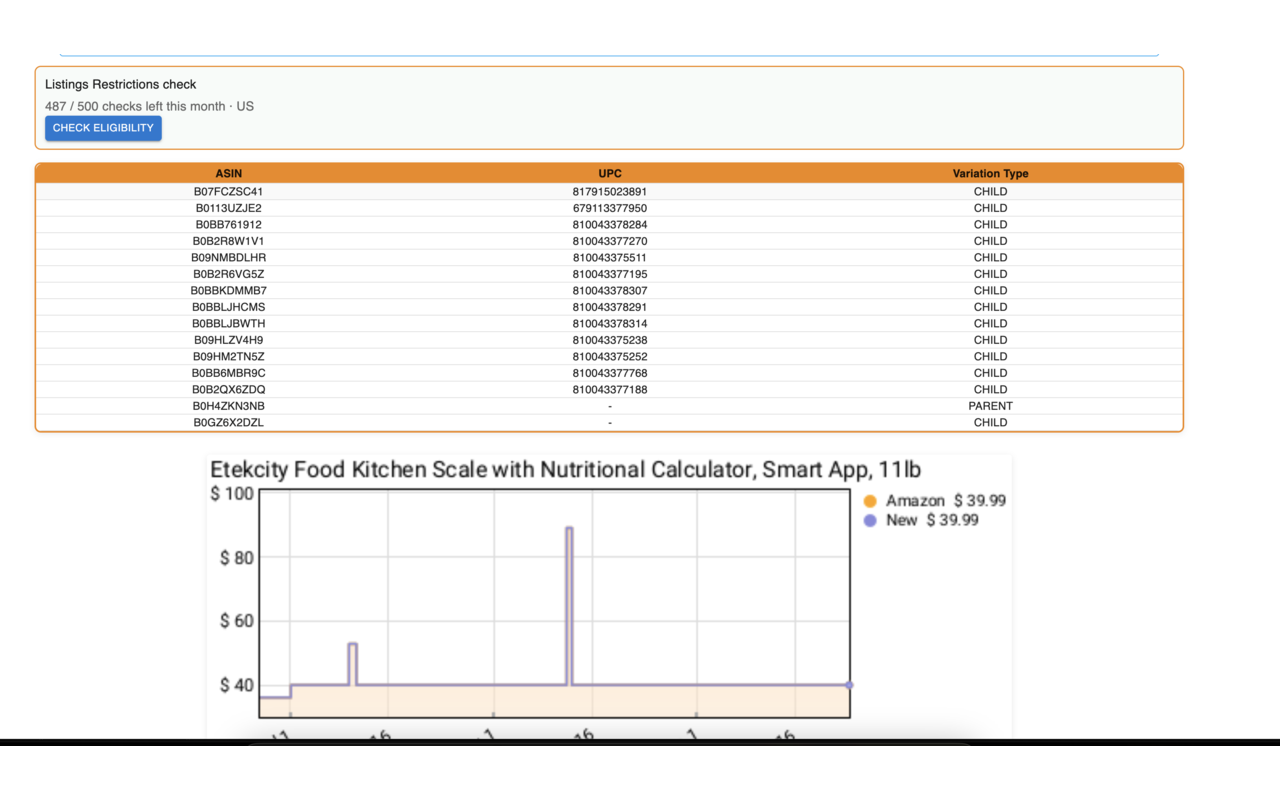Select UPC 810043378284 cell

(x=610, y=224)
